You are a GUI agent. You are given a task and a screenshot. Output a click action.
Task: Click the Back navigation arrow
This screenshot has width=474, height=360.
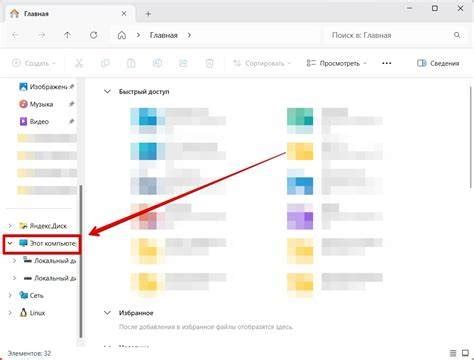coord(15,35)
